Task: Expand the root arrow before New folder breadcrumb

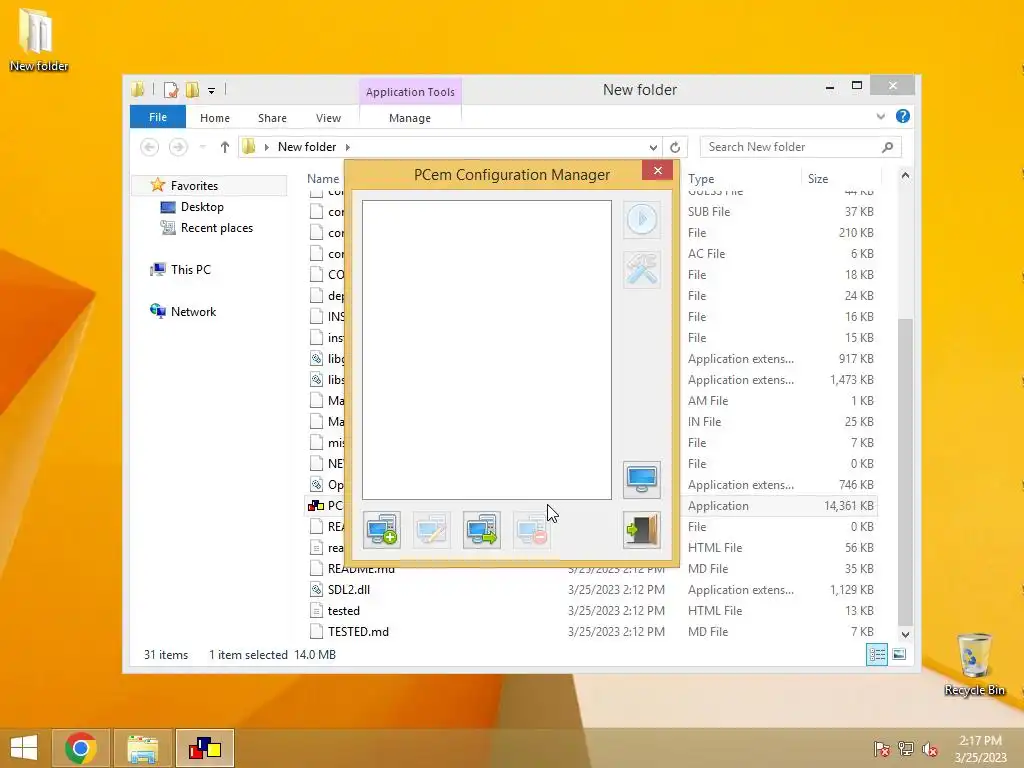Action: coord(266,147)
